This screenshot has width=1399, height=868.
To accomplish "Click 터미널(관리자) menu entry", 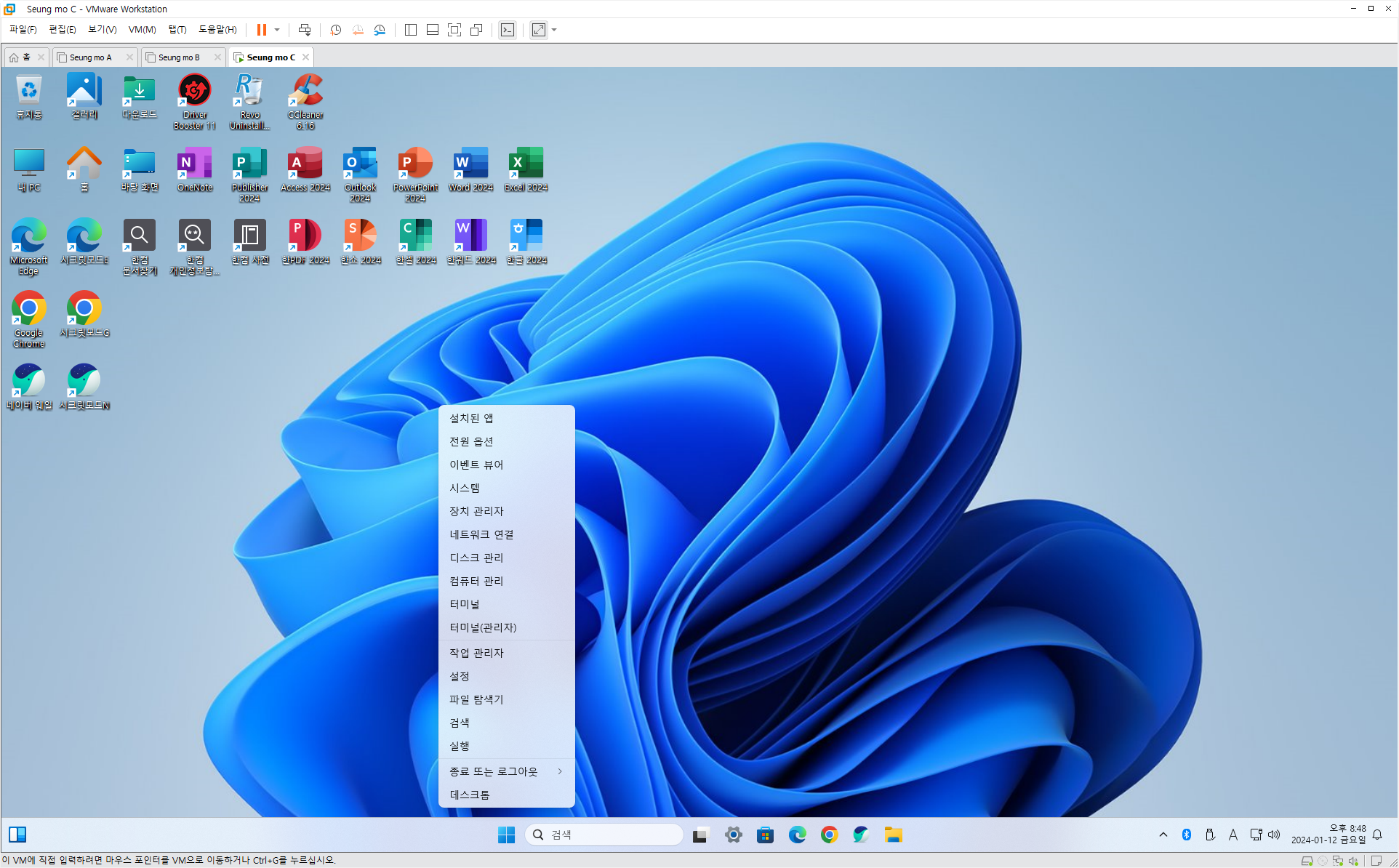I will pyautogui.click(x=483, y=627).
